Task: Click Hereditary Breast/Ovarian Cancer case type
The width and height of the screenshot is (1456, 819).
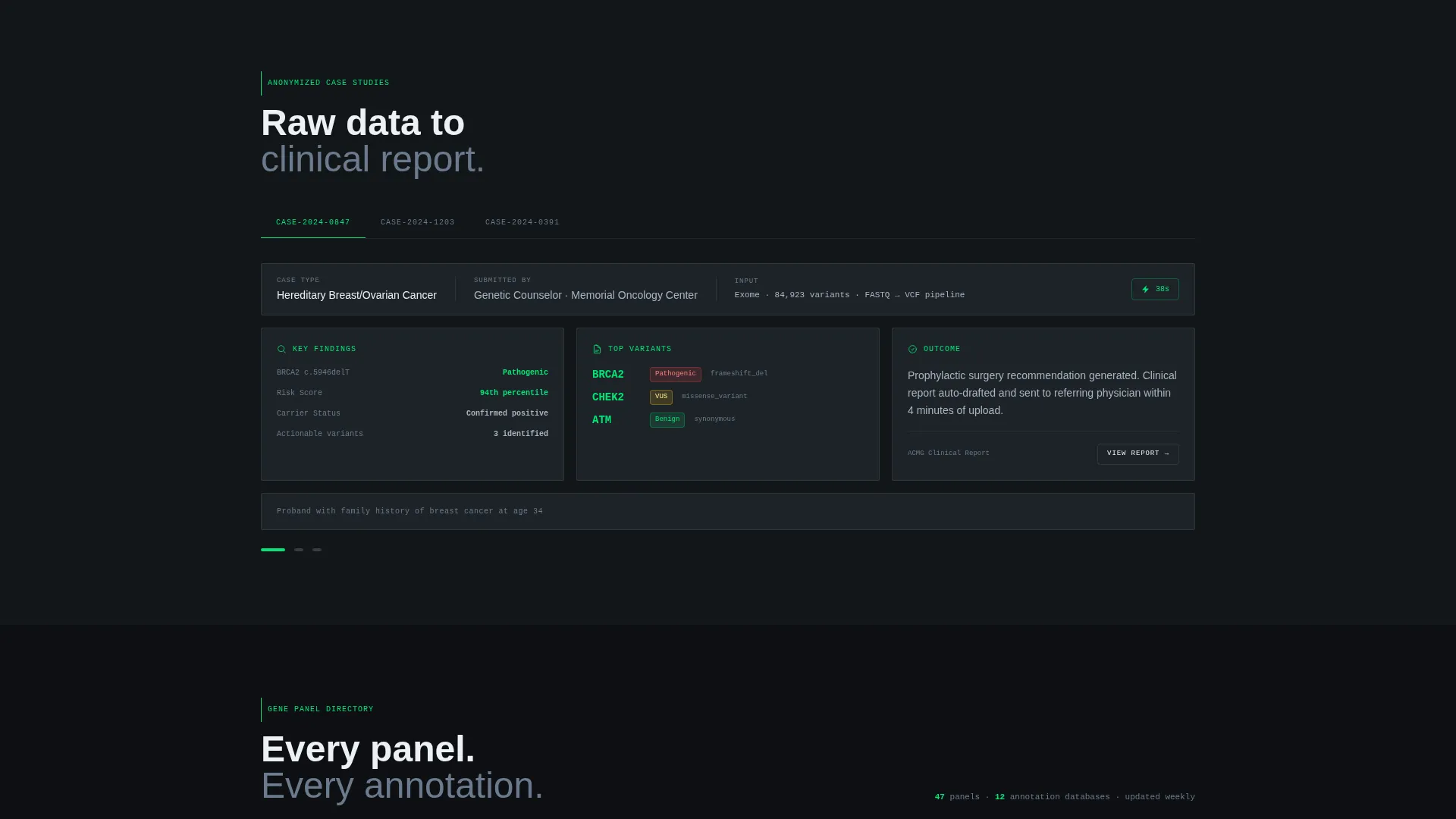Action: coord(356,295)
